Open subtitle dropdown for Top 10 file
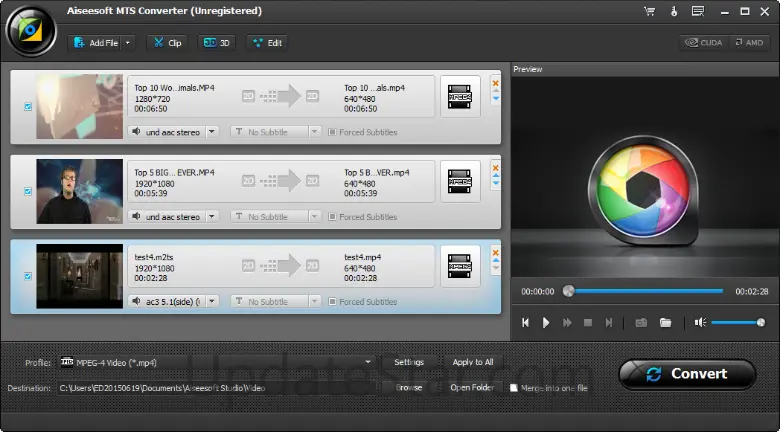This screenshot has height=432, width=780. [x=314, y=132]
